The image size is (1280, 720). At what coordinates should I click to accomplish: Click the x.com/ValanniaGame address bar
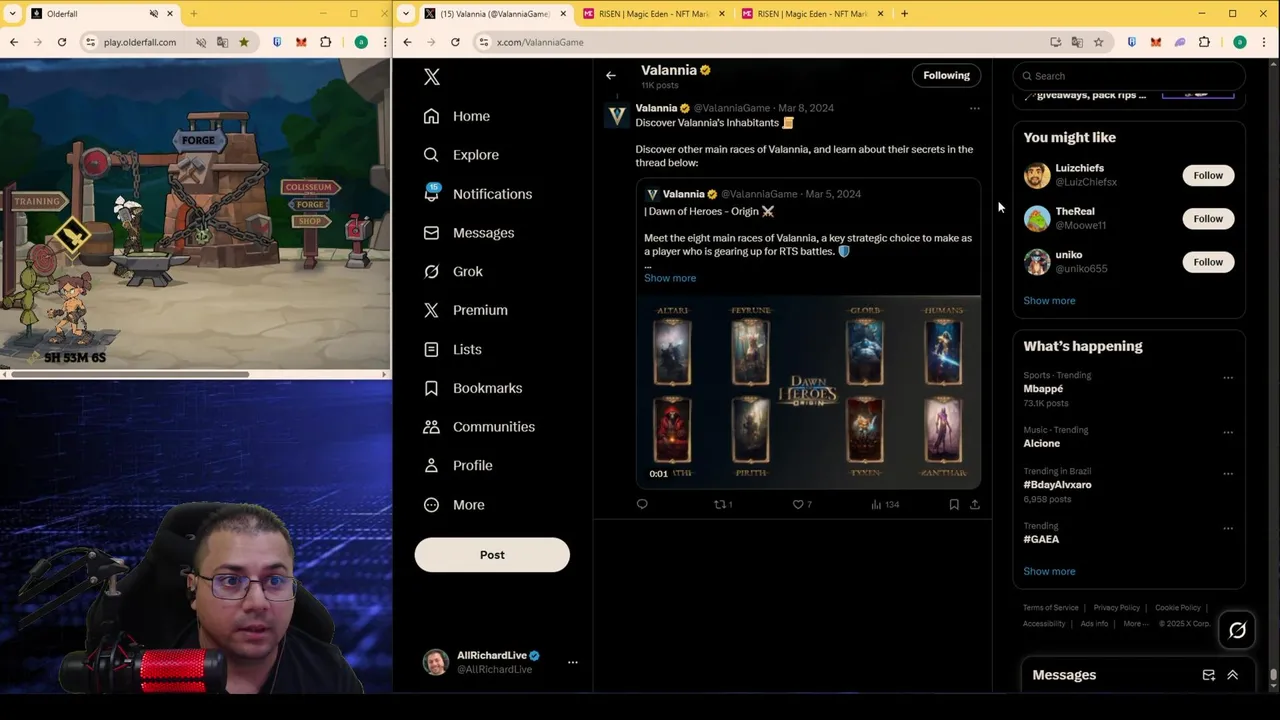coord(760,42)
